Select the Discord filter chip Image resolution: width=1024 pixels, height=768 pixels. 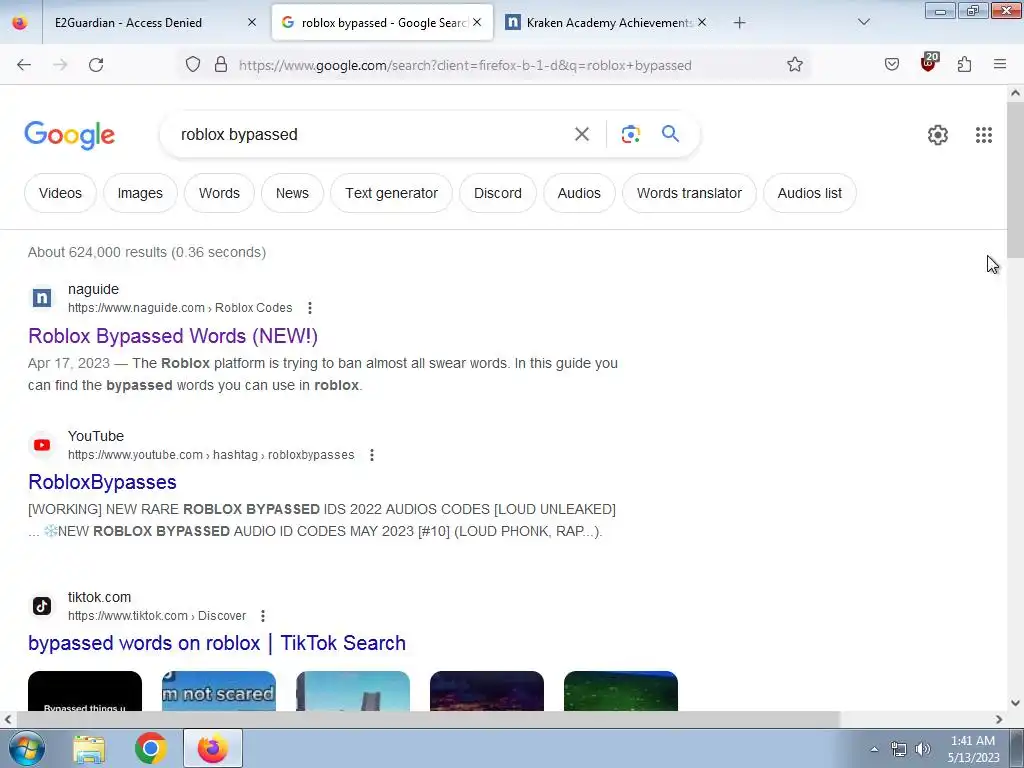(x=498, y=193)
